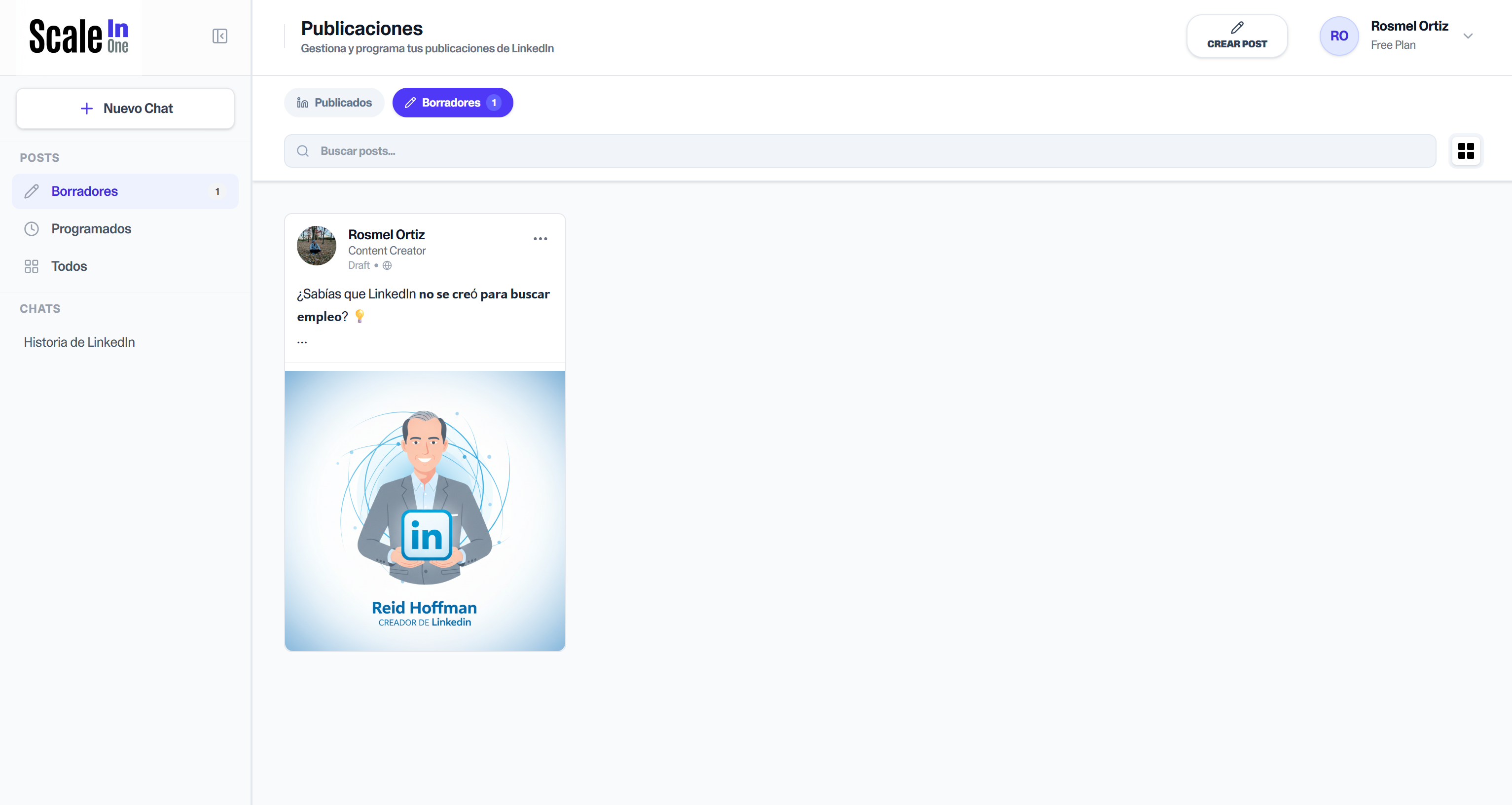Open the Reid Hoffman post image
This screenshot has width=1512, height=805.
coord(425,511)
